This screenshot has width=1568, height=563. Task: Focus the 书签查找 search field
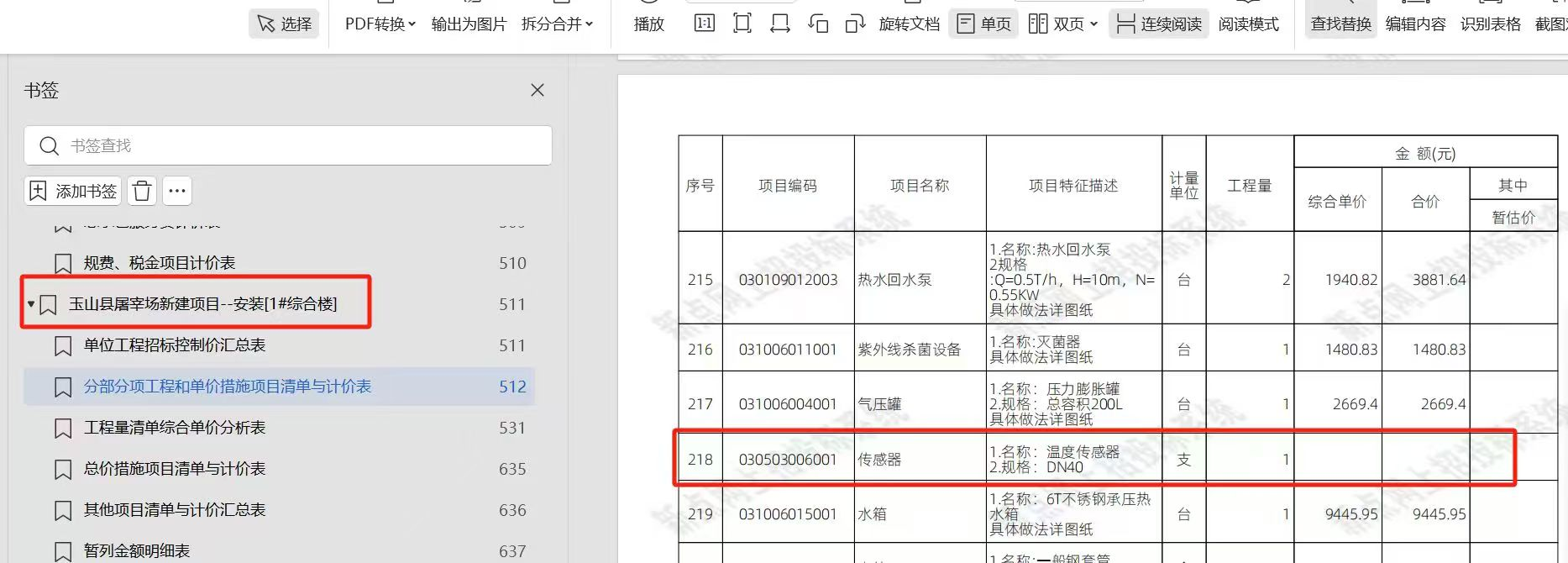point(288,145)
